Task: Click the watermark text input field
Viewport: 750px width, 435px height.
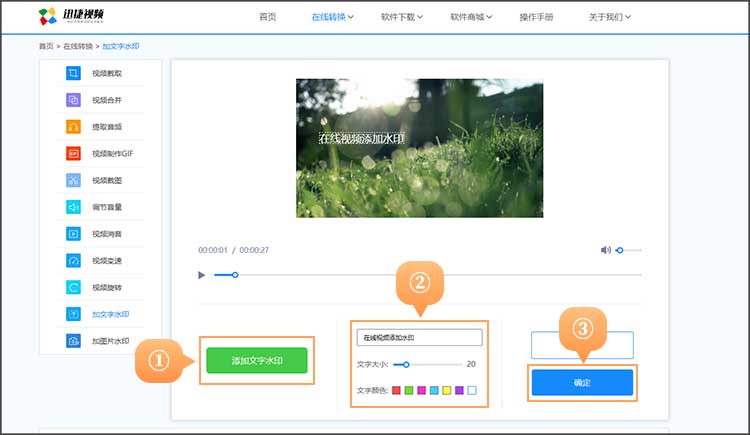Action: pyautogui.click(x=419, y=337)
